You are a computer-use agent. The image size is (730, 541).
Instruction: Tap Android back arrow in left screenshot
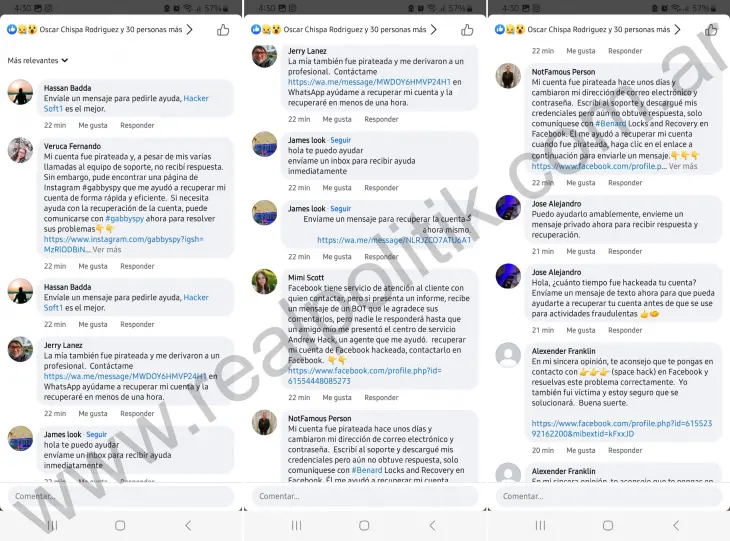[188, 526]
